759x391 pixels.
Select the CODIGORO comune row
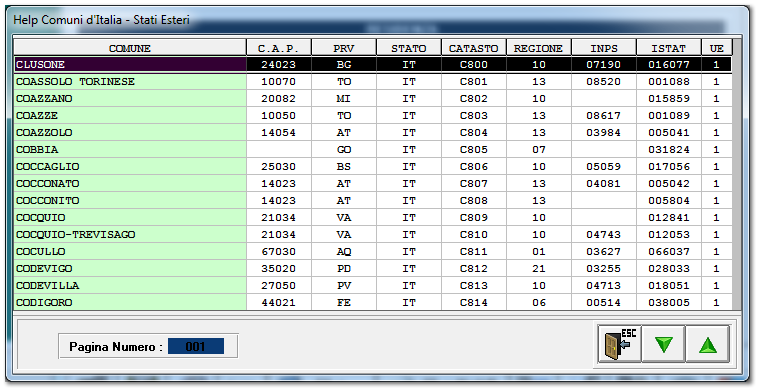pos(373,302)
